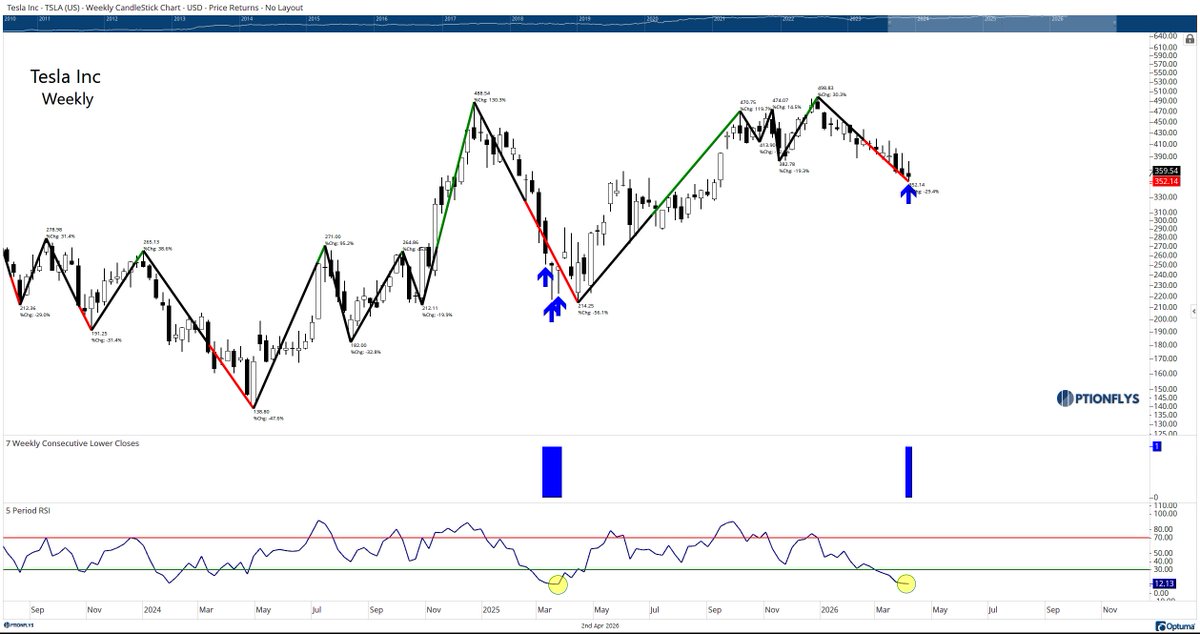
Task: Click the 182.00 swing low label
Action: (x=358, y=346)
